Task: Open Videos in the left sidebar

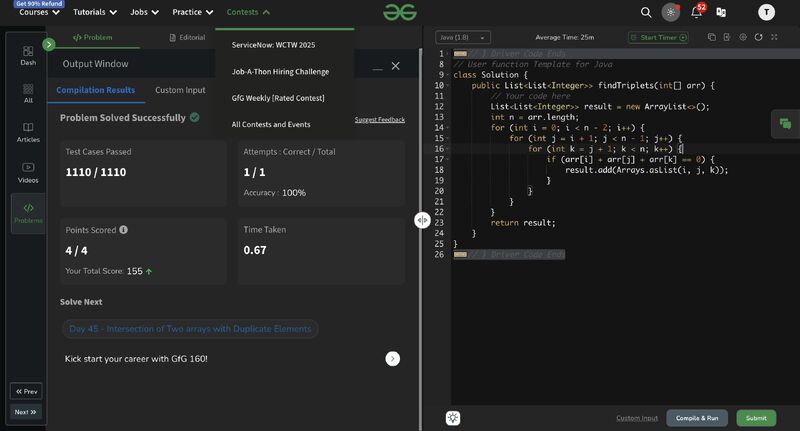Action: 28,173
